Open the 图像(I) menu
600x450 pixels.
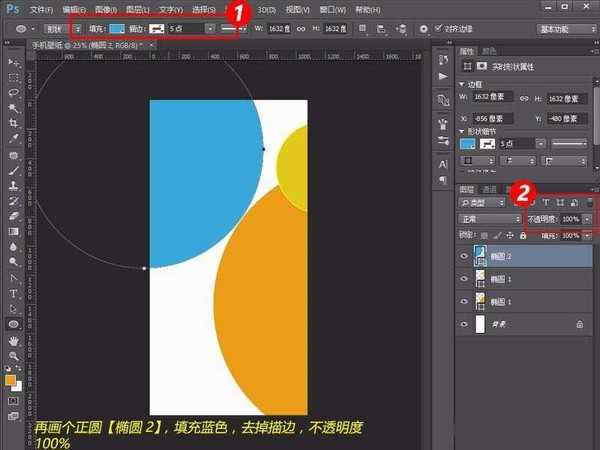click(105, 8)
